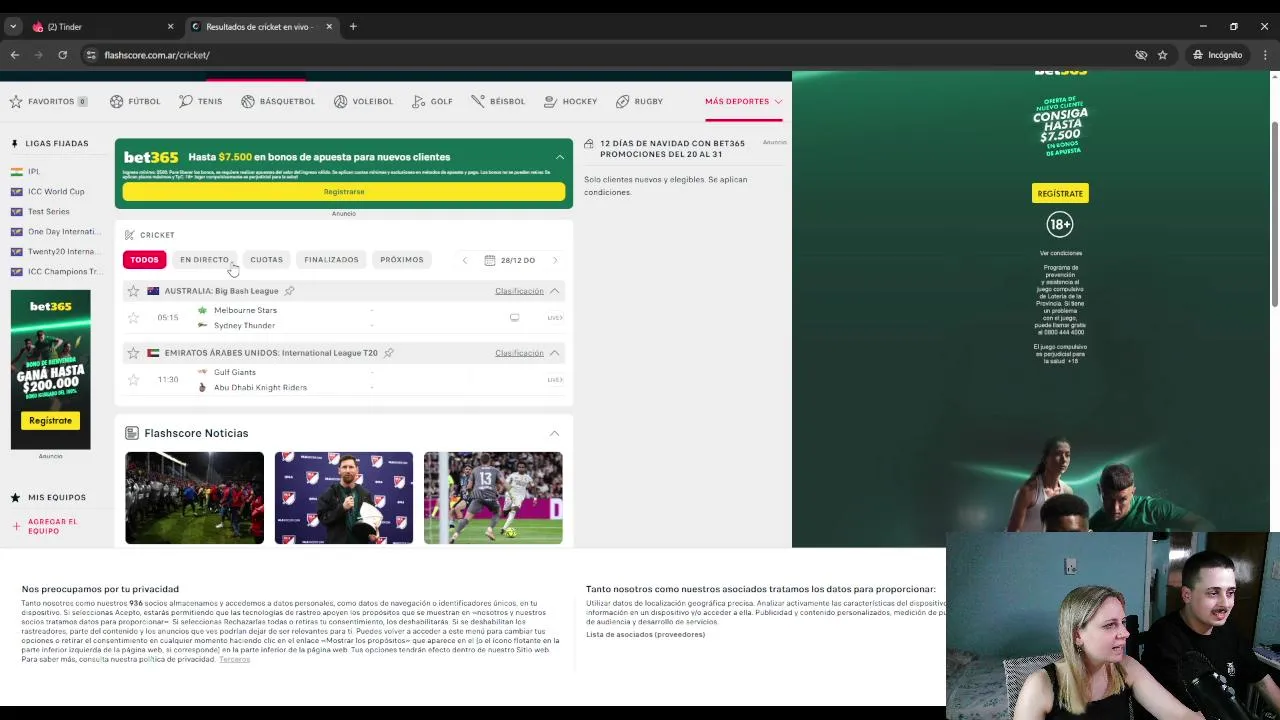Add league star for Australia Big Bash
The width and height of the screenshot is (1280, 720).
tap(133, 291)
